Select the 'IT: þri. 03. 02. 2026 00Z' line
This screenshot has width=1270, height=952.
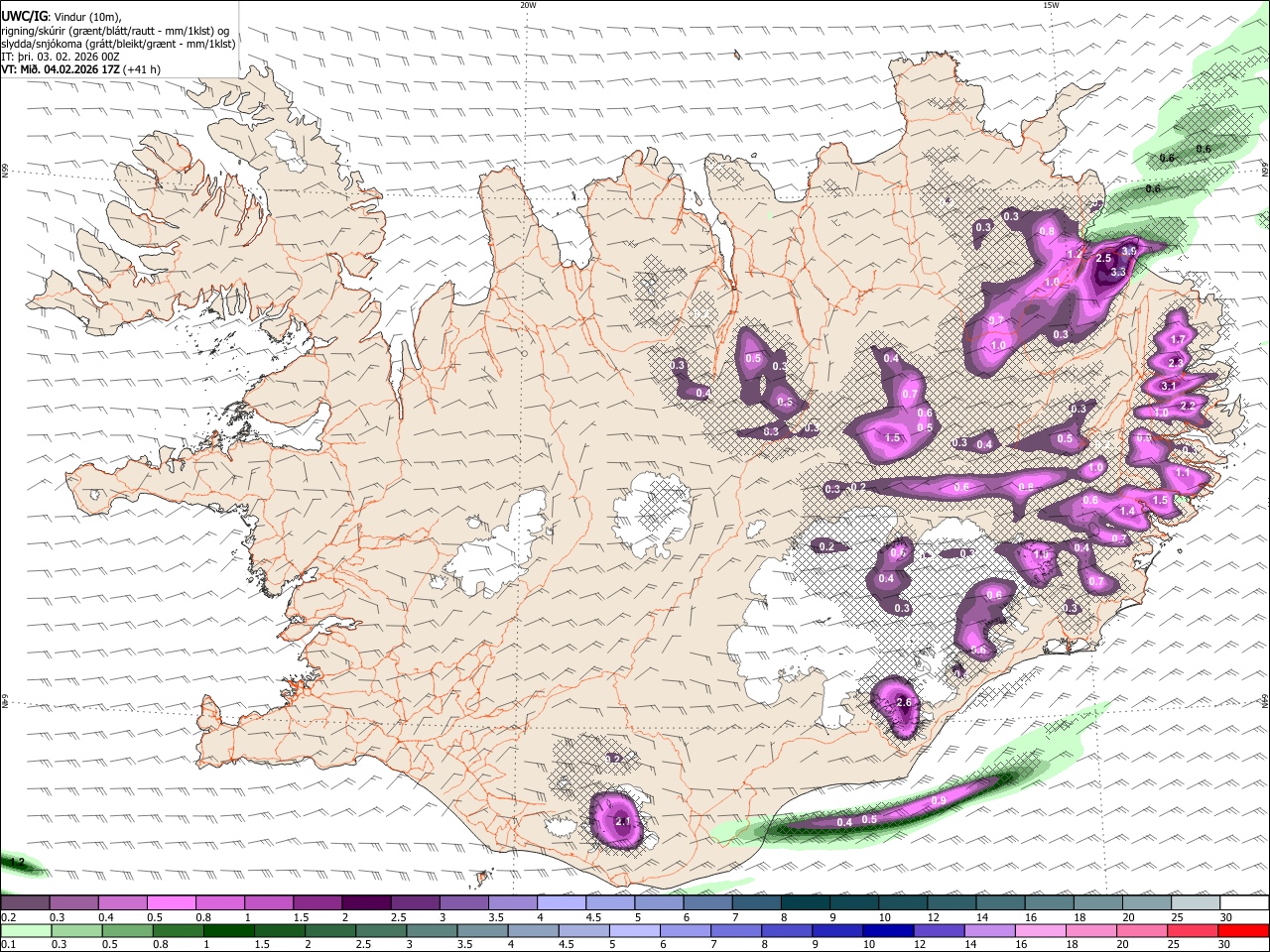[61, 57]
